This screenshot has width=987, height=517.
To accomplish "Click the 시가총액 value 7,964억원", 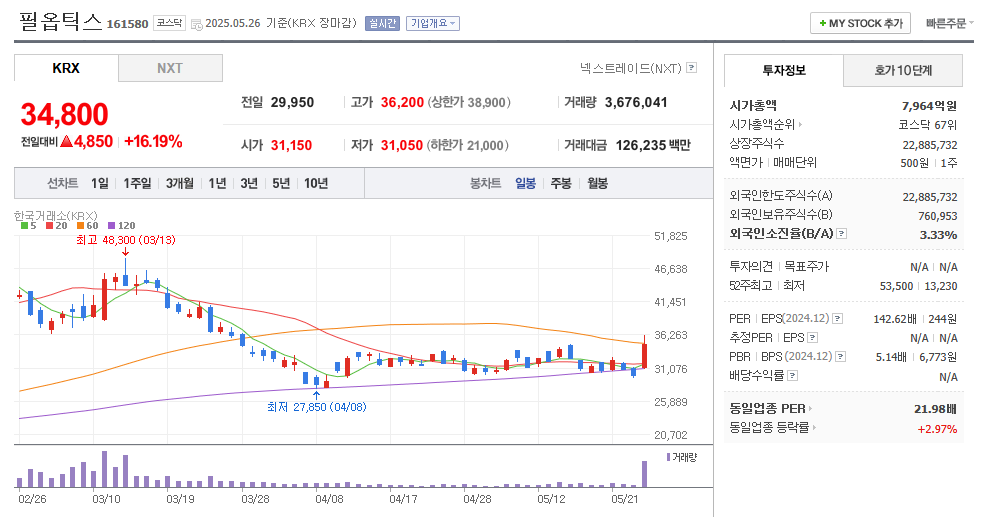I will 929,106.
